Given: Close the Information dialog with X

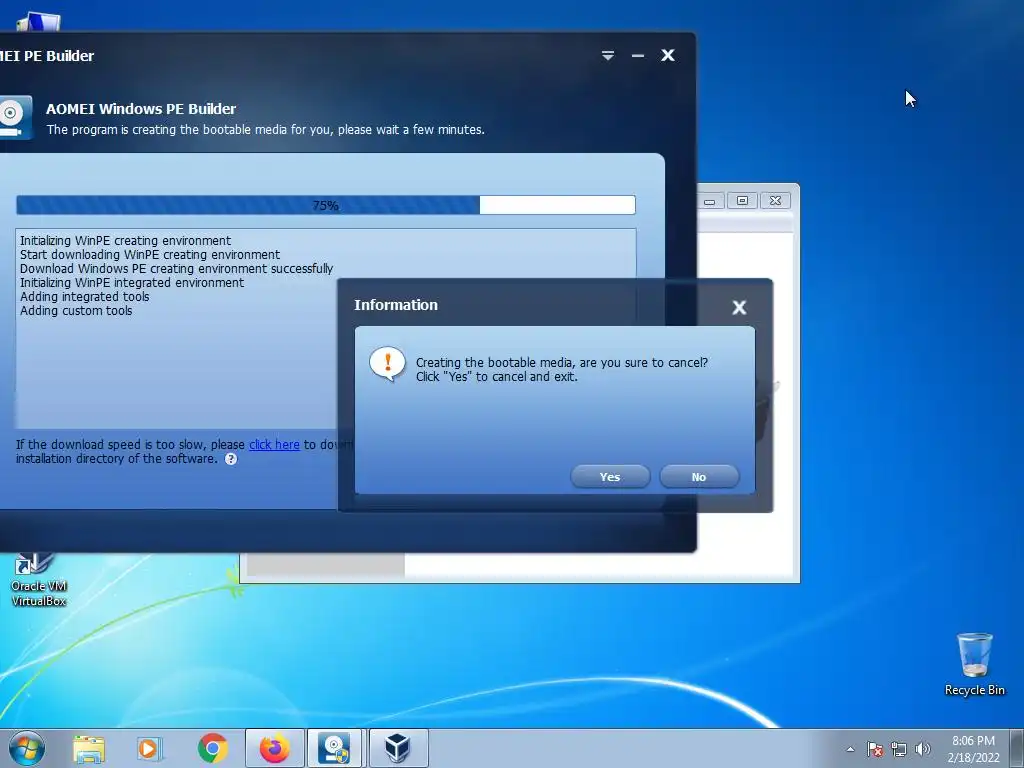Looking at the screenshot, I should pyautogui.click(x=739, y=307).
